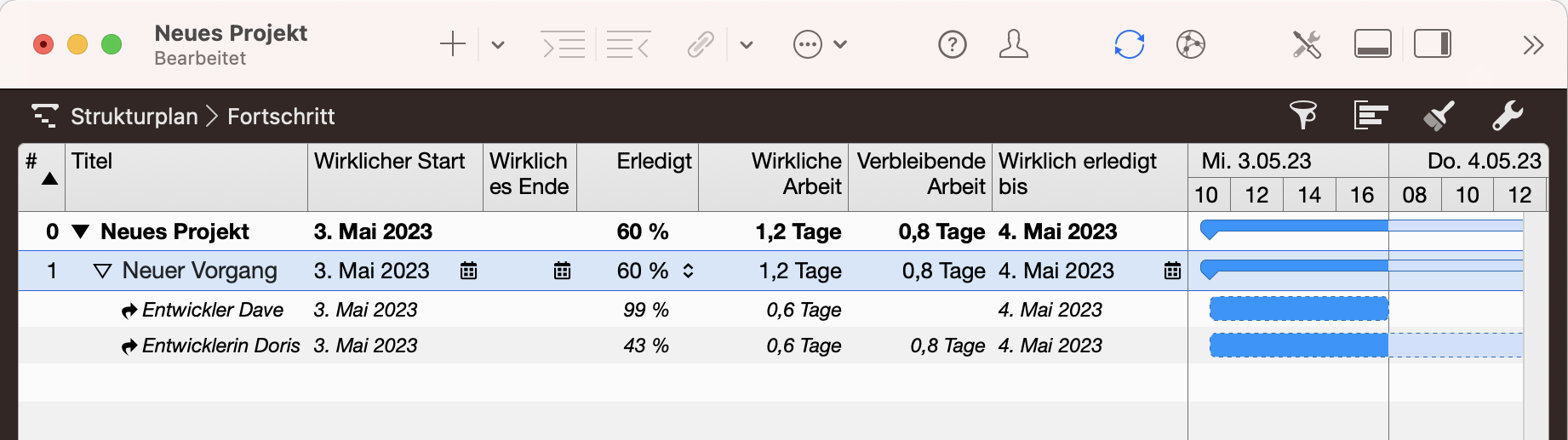Open the help question mark icon
The image size is (1568, 440).
952,44
